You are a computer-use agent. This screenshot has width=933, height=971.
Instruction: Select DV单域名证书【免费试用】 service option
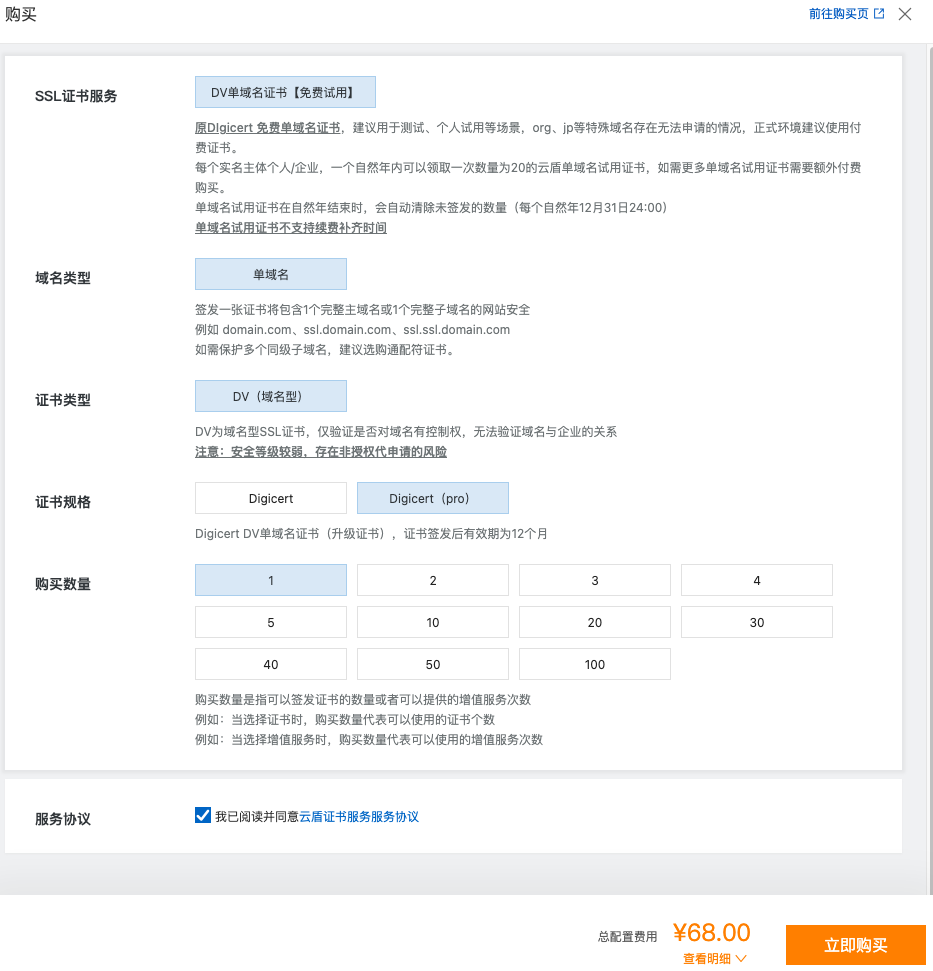click(285, 92)
